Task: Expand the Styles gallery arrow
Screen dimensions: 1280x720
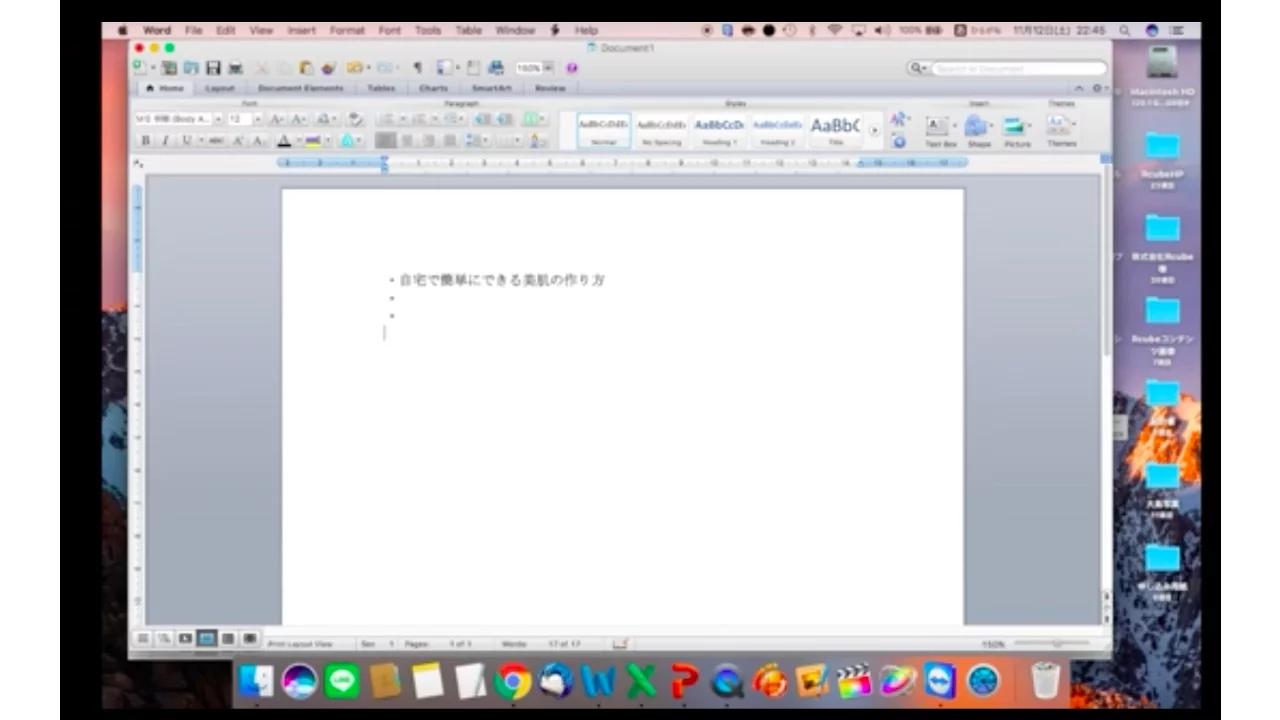Action: point(874,130)
